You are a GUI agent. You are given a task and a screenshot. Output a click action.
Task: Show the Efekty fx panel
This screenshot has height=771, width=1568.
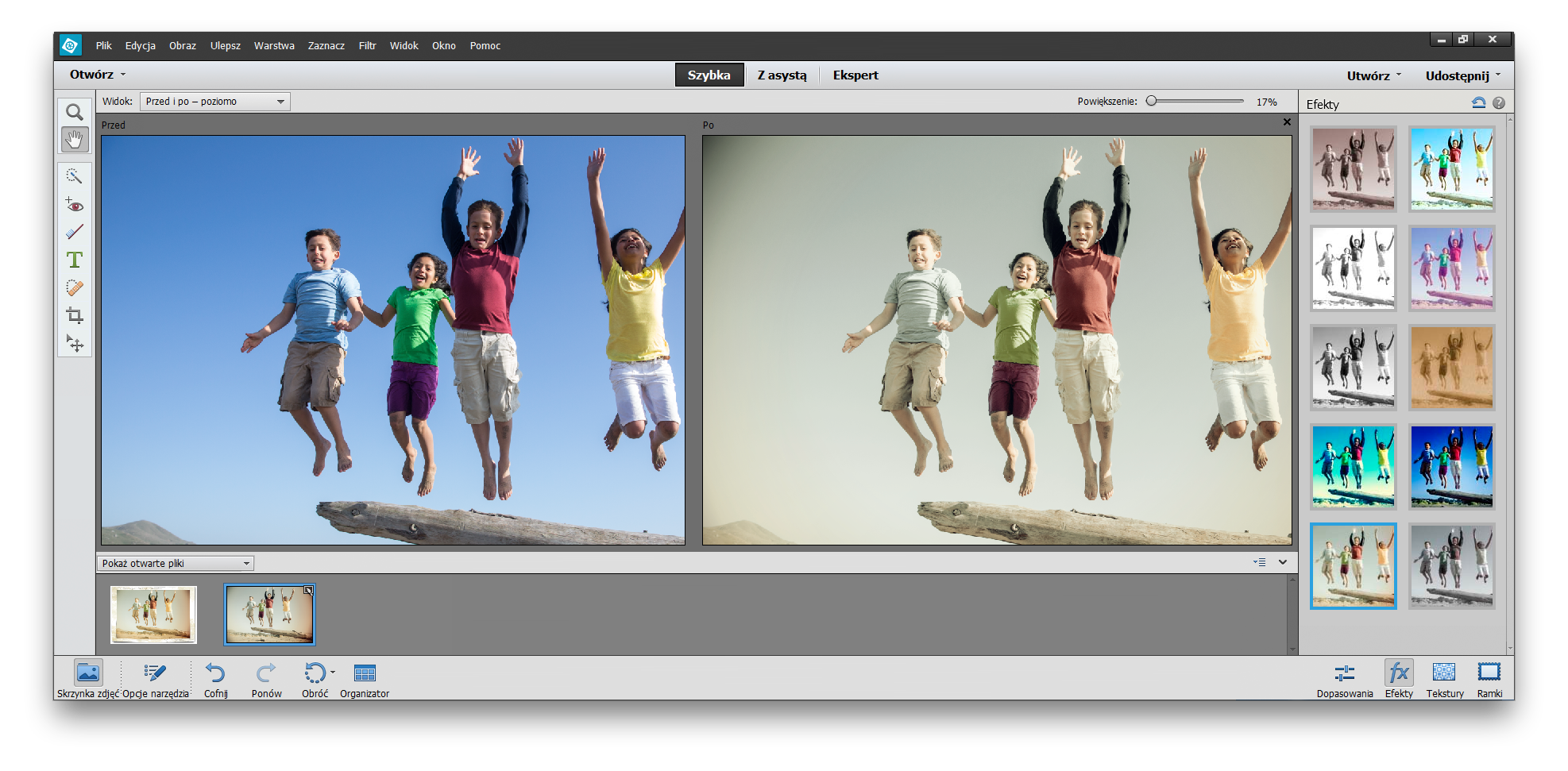(1399, 680)
